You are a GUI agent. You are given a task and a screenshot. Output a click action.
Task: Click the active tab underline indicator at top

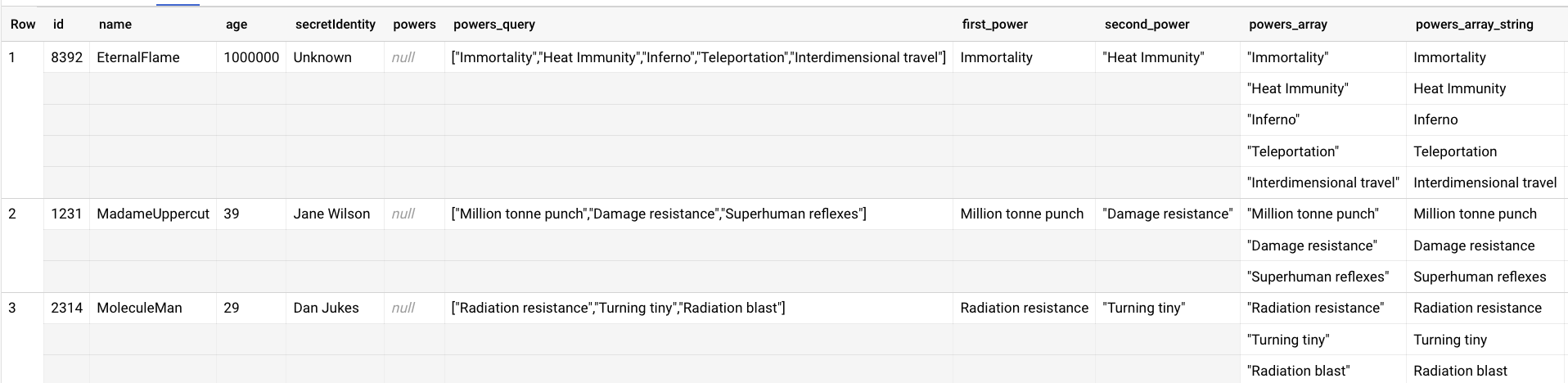(x=178, y=5)
